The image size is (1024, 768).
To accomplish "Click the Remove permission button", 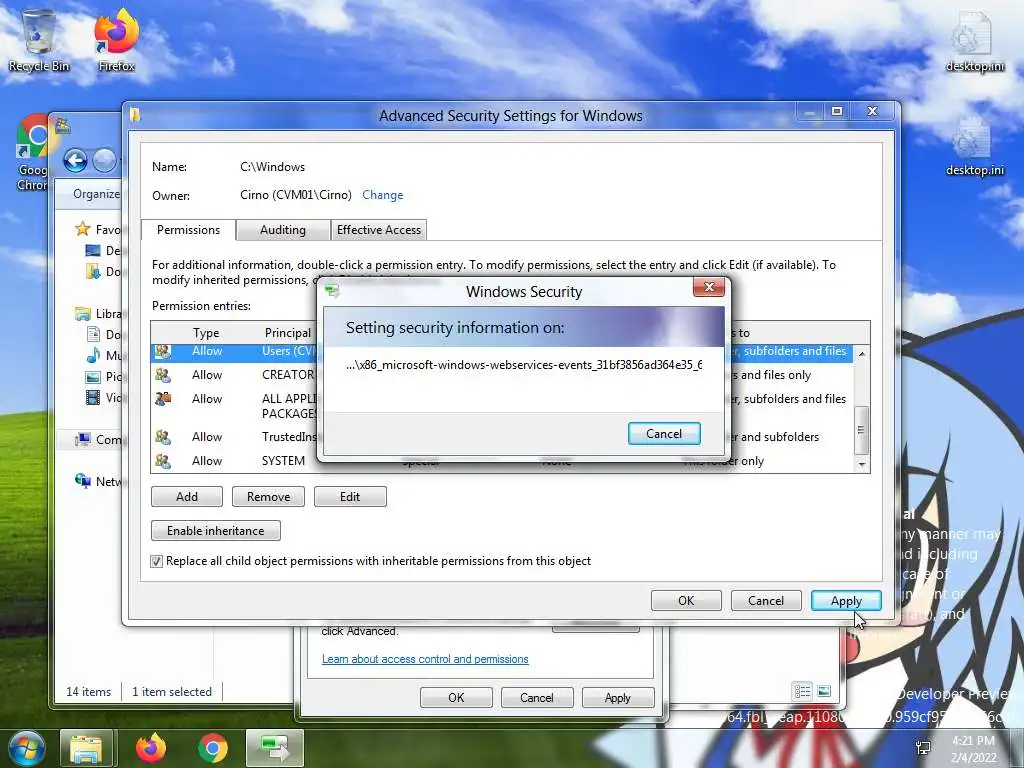I will click(268, 497).
